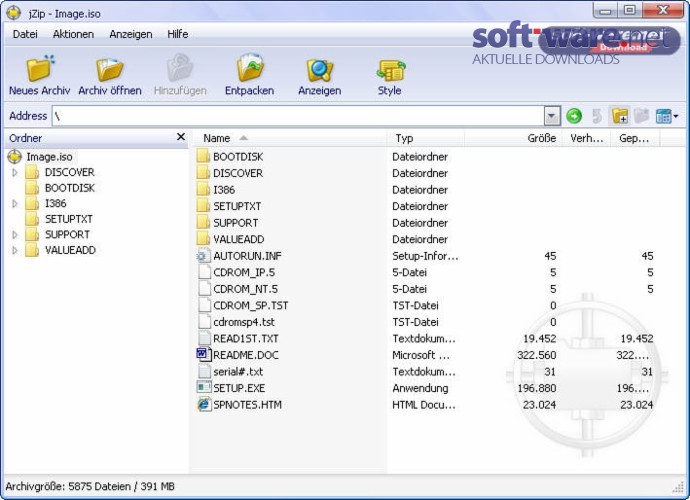
Task: Open the Anzeigen menu in menu bar
Action: pyautogui.click(x=131, y=34)
